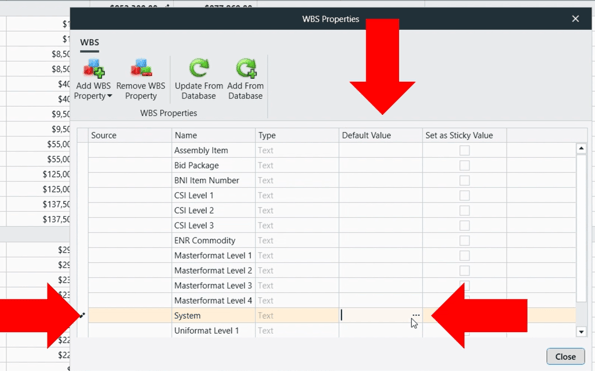This screenshot has height=371, width=595.
Task: Click the Type cell of ENR Commodity row
Action: [297, 241]
